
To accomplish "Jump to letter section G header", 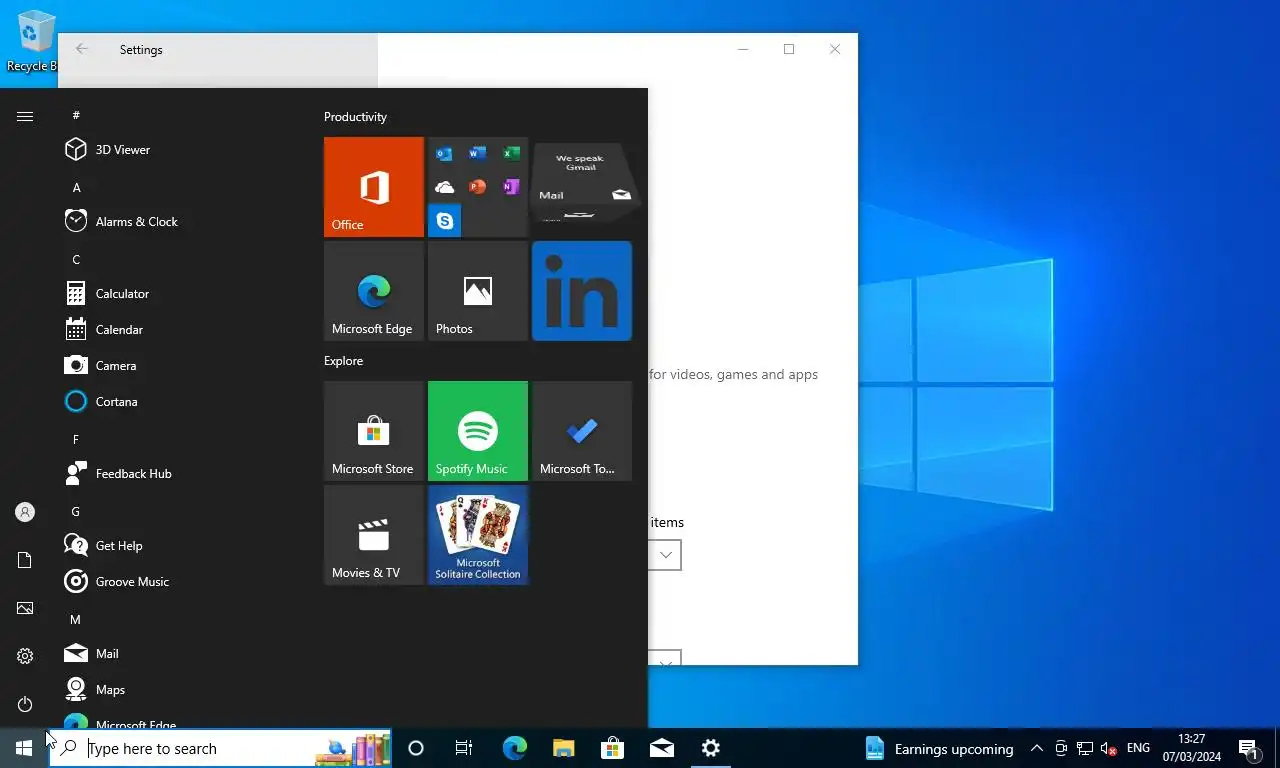I will pos(76,512).
